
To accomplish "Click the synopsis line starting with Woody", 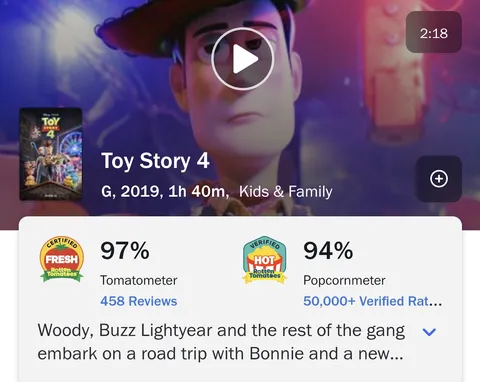I will coord(221,331).
